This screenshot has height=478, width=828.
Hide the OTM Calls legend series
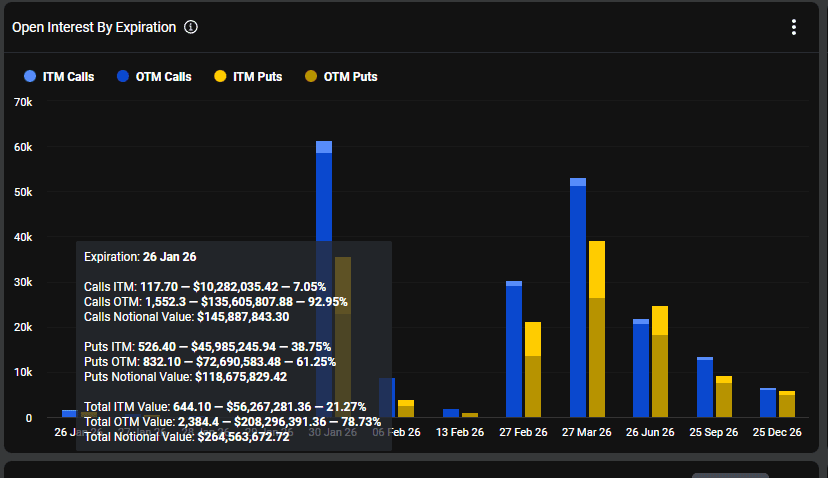click(x=154, y=77)
